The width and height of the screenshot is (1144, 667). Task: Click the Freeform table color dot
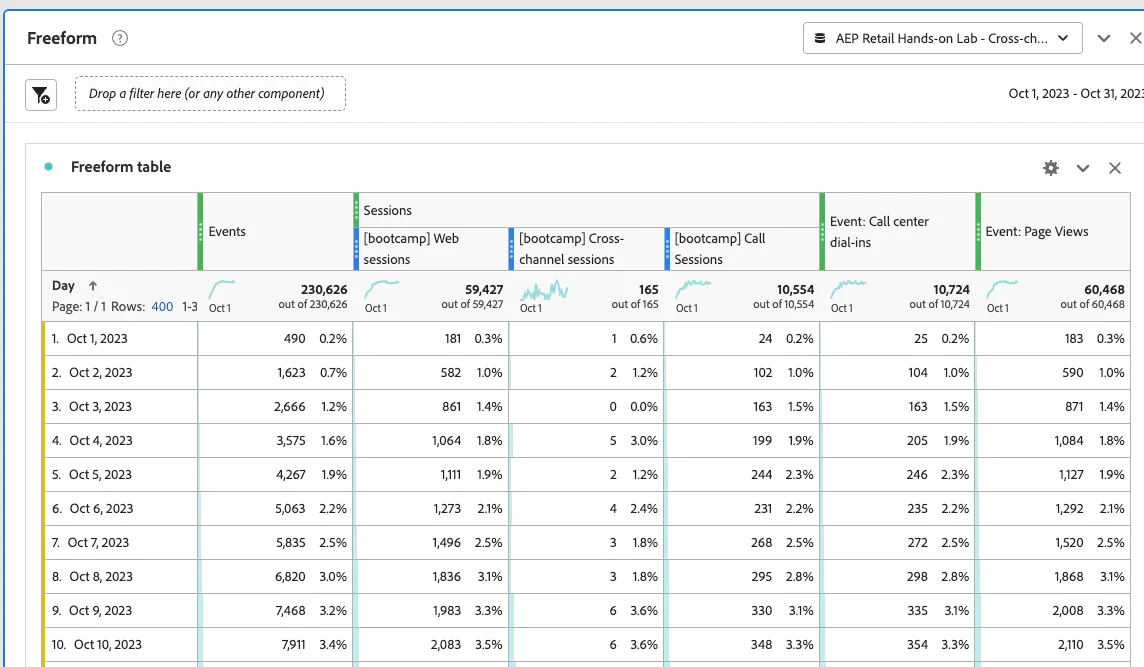pyautogui.click(x=48, y=166)
